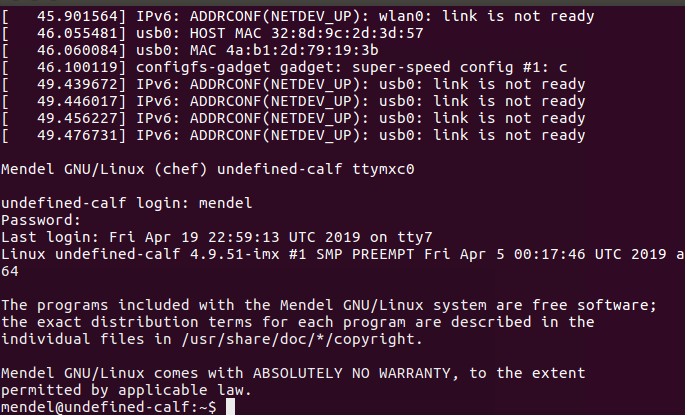685x415 pixels.
Task: Click the words free software
Action: point(594,305)
